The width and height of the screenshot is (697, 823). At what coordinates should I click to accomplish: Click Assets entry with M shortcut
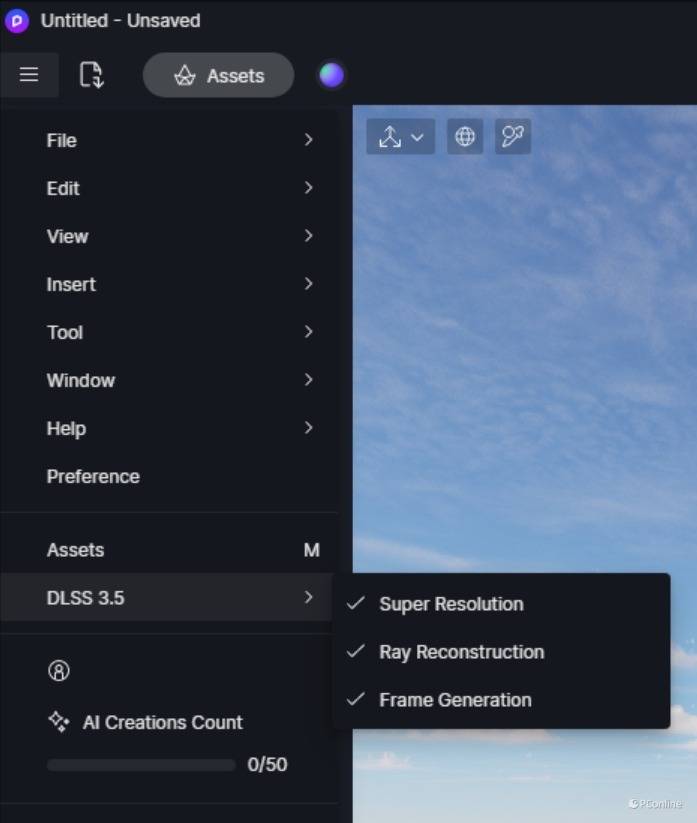click(x=179, y=550)
